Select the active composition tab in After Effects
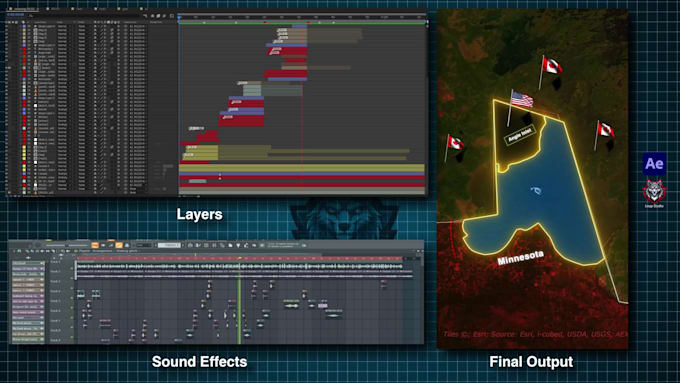This screenshot has height=383, width=680. pos(23,9)
